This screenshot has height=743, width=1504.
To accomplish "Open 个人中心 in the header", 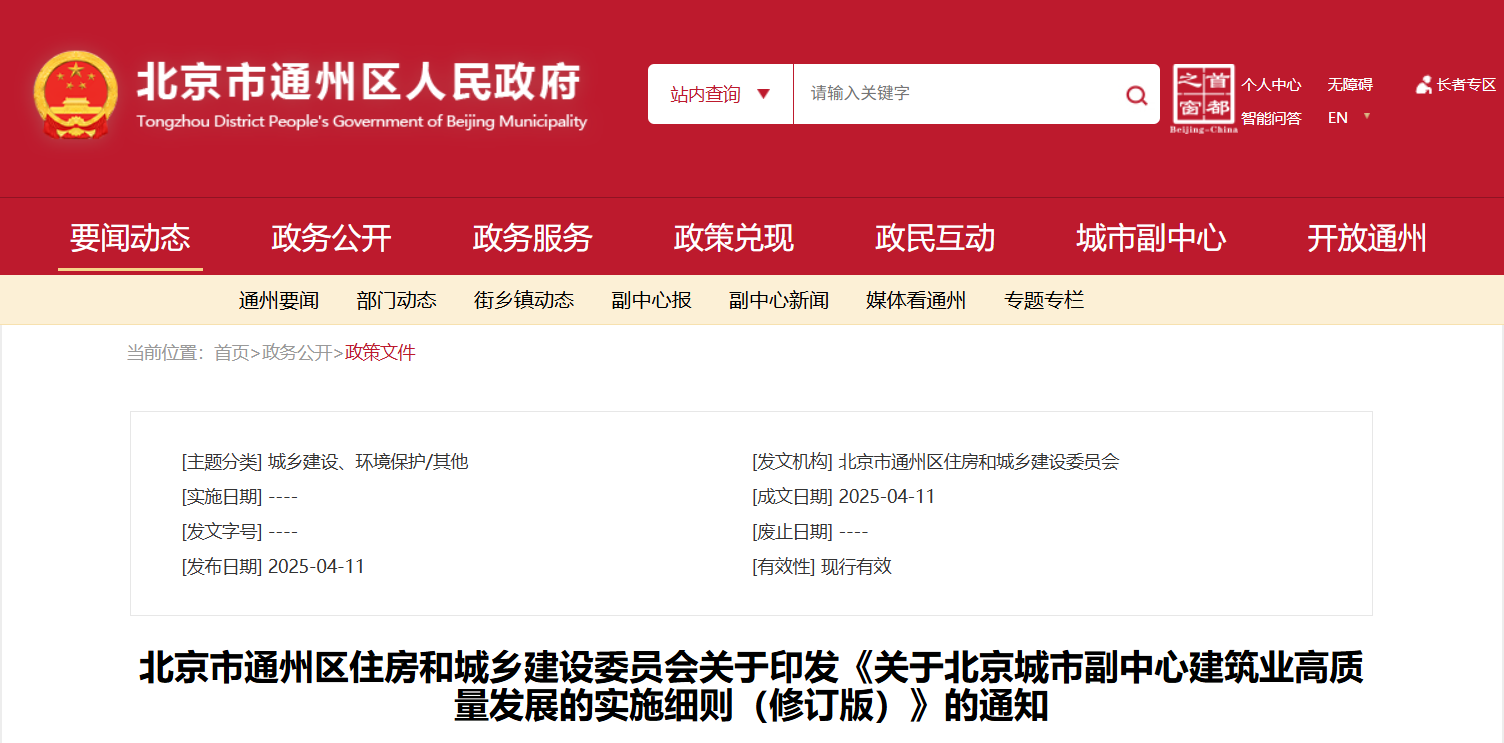I will (x=1271, y=85).
